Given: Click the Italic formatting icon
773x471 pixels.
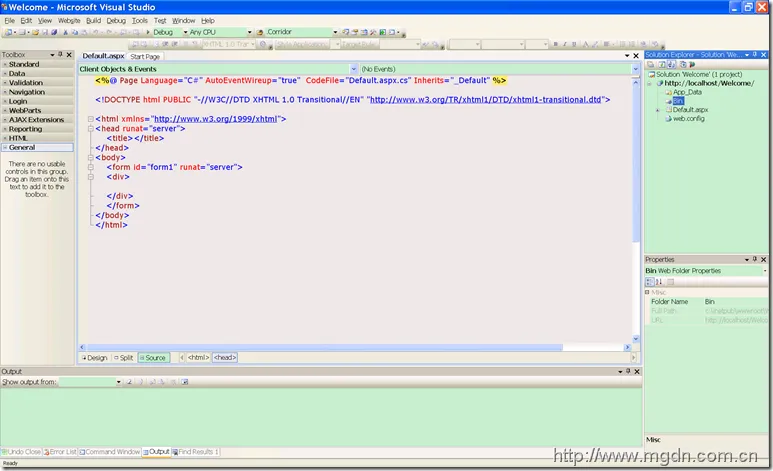Looking at the screenshot, I should point(564,44).
